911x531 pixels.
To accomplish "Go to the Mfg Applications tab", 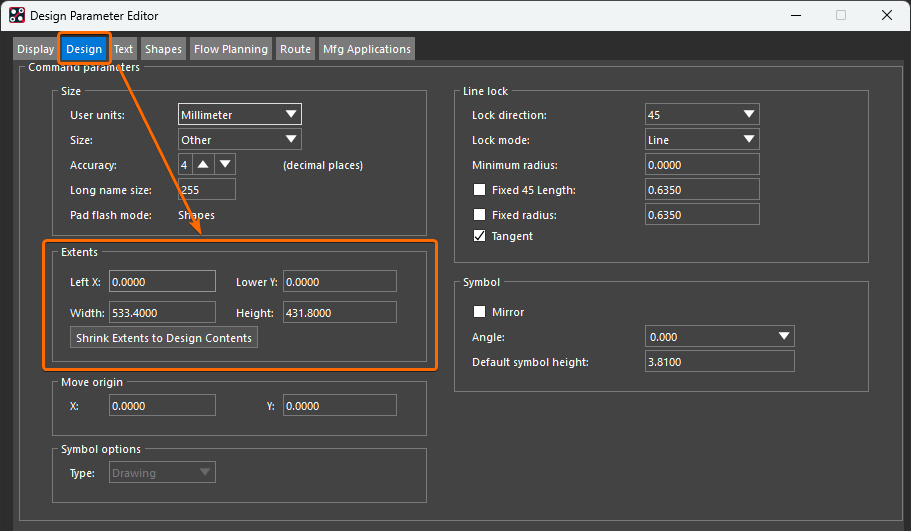I will [x=366, y=49].
